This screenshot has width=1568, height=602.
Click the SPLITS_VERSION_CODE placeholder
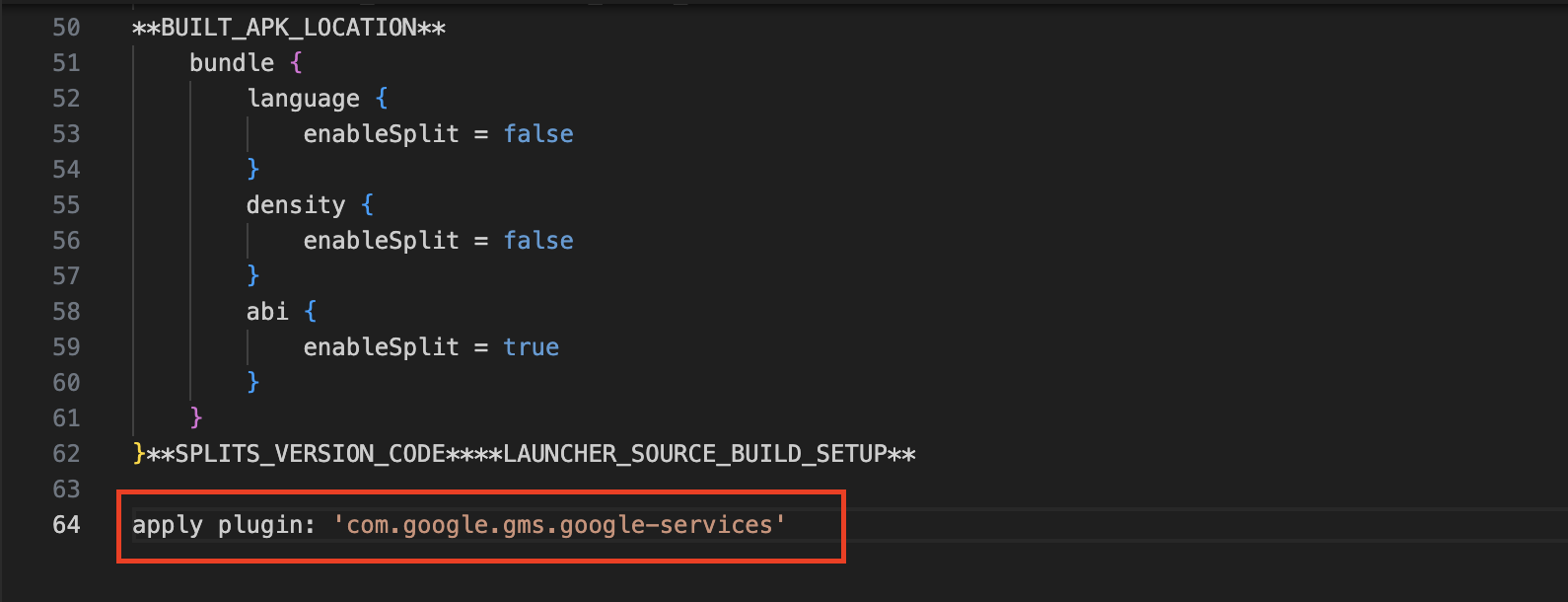tap(310, 454)
